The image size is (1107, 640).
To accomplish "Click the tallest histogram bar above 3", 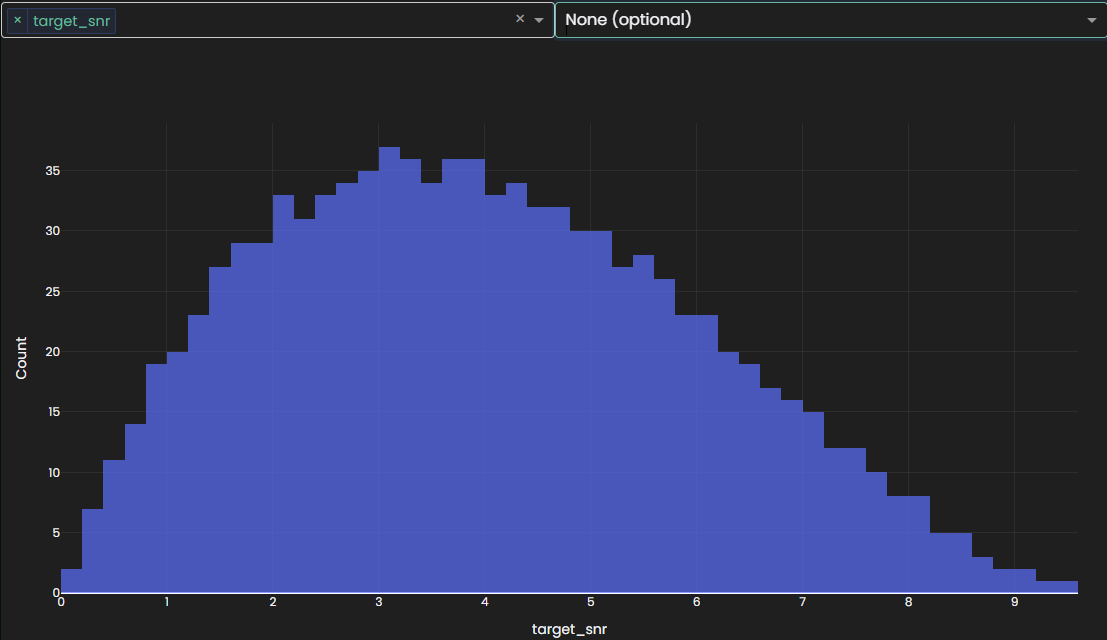I will pyautogui.click(x=389, y=370).
